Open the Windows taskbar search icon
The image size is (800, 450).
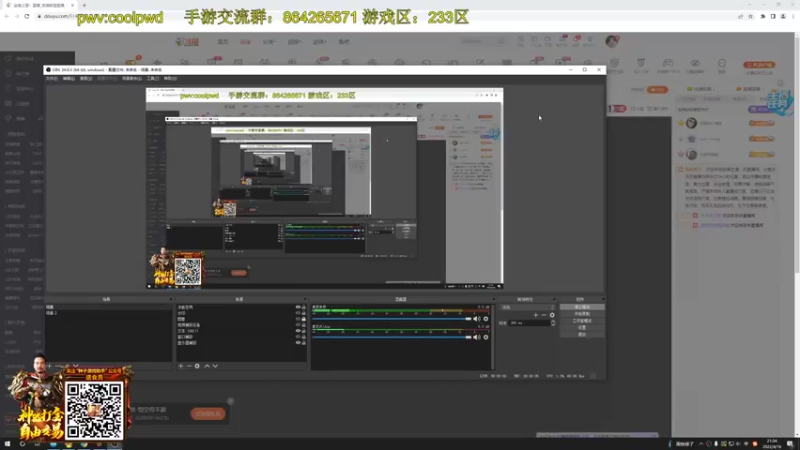[x=22, y=444]
